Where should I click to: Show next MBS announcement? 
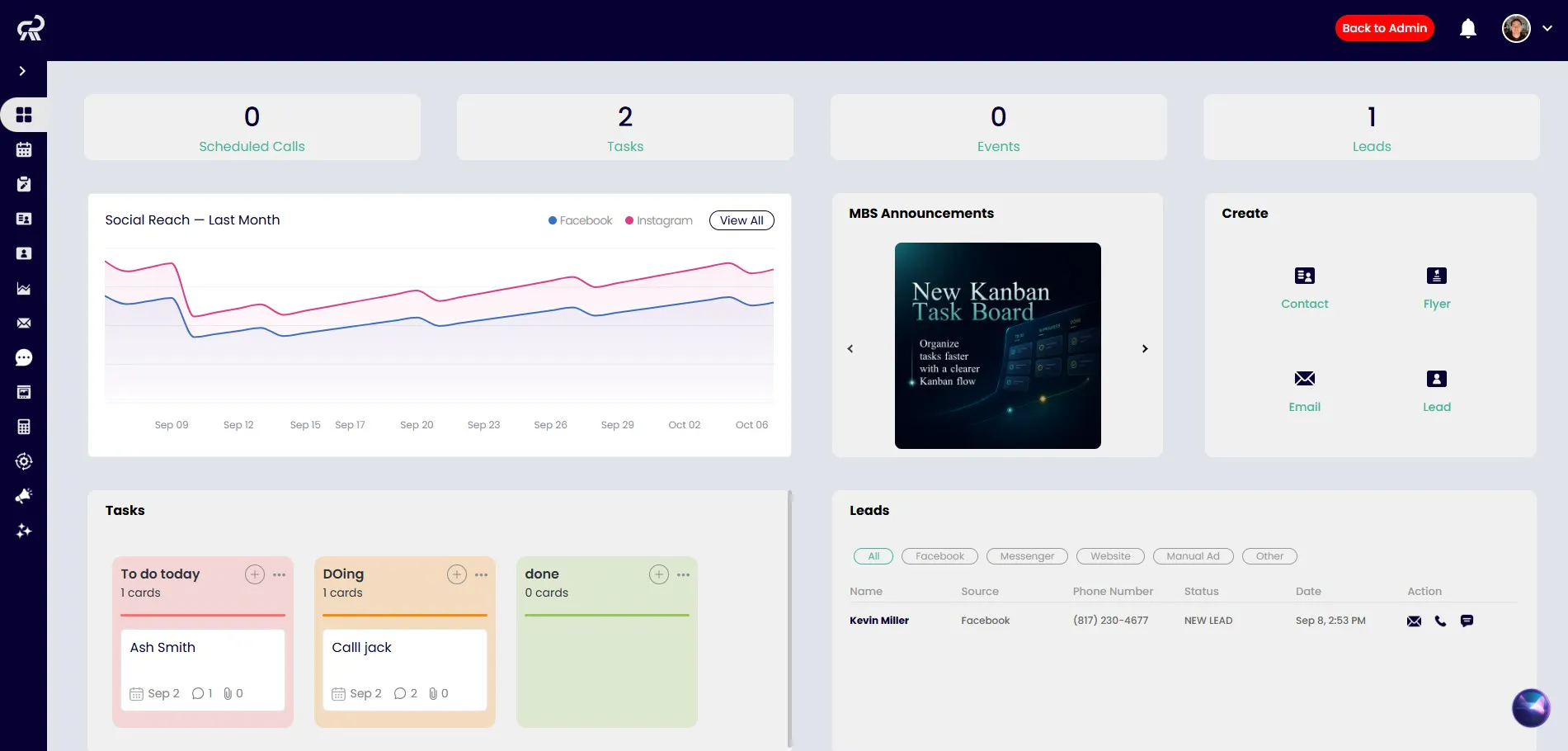pyautogui.click(x=1145, y=348)
